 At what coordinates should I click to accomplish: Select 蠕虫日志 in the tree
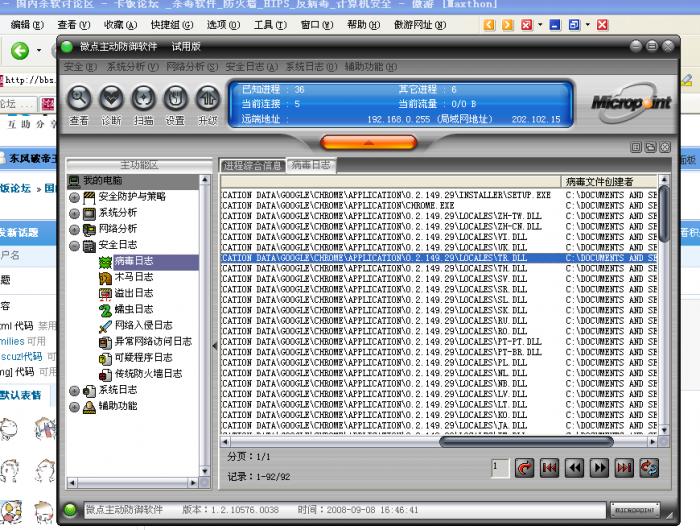133,309
